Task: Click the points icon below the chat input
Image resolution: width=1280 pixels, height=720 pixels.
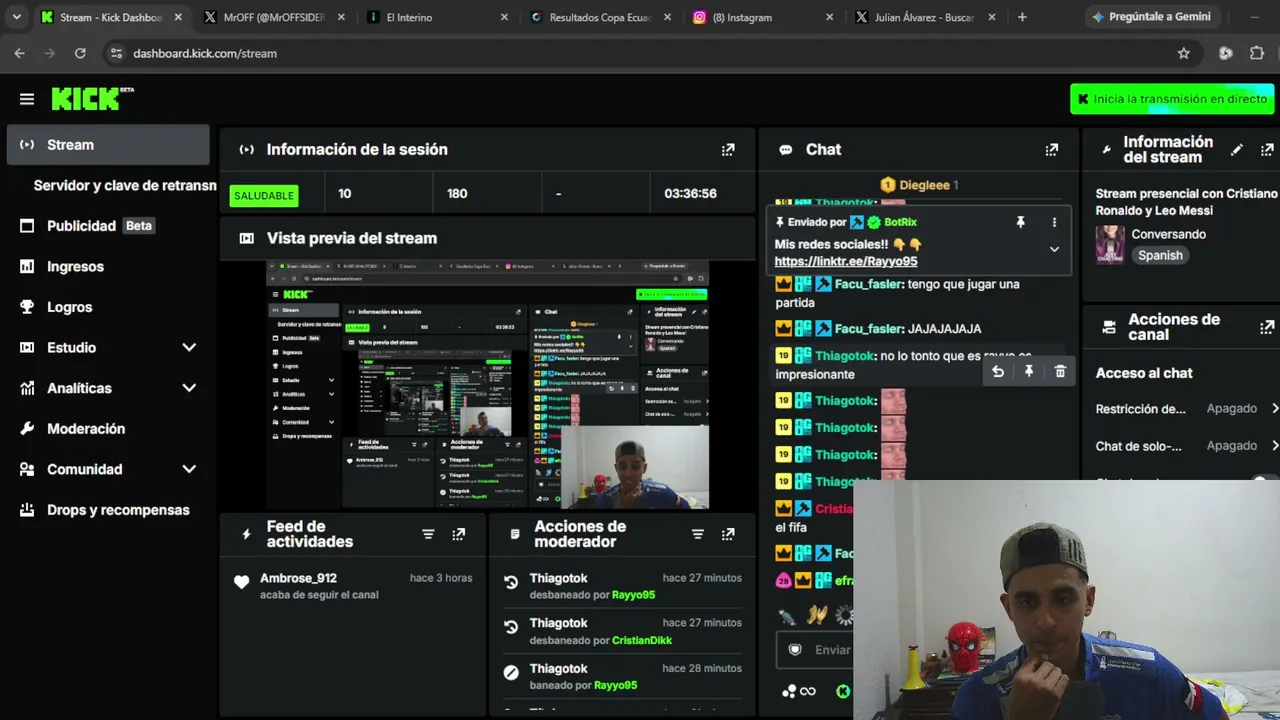Action: [798, 691]
